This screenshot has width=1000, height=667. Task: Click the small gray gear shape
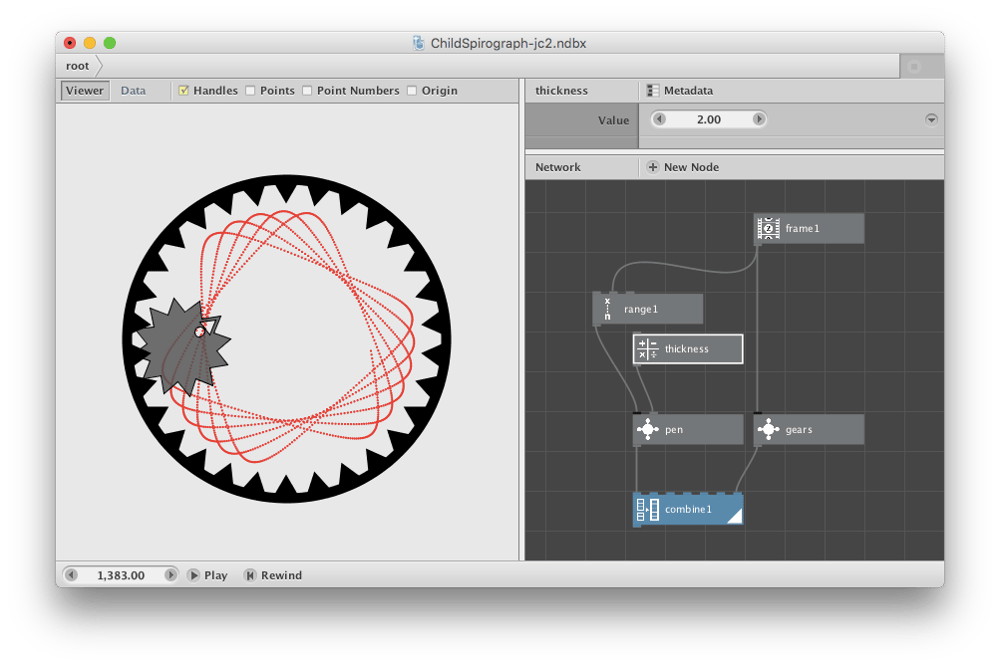[184, 348]
